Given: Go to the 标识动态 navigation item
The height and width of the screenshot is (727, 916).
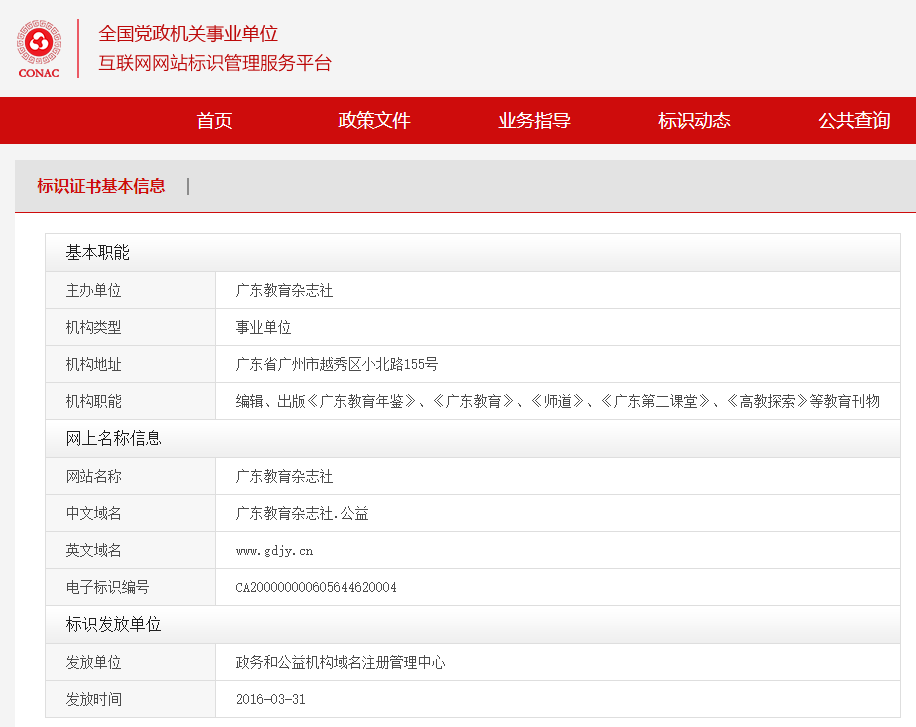Looking at the screenshot, I should tap(694, 120).
